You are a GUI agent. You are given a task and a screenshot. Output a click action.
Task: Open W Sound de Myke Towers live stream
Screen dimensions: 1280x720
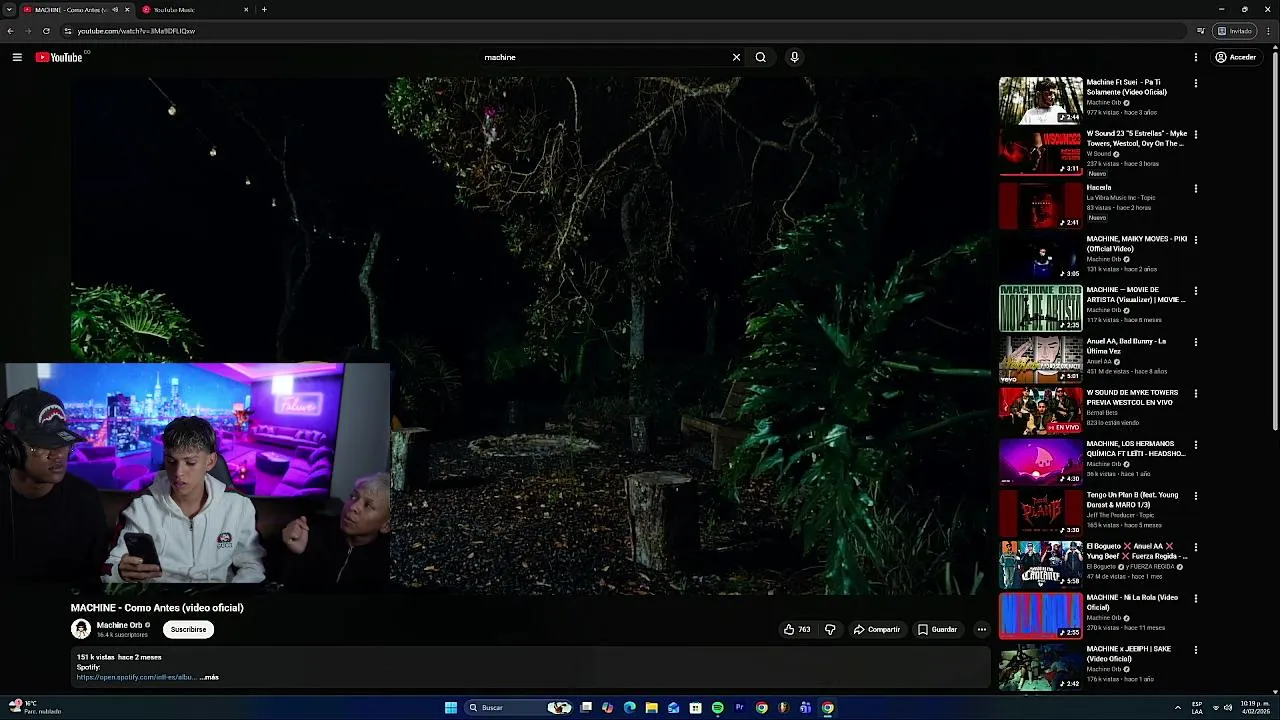pos(1040,409)
